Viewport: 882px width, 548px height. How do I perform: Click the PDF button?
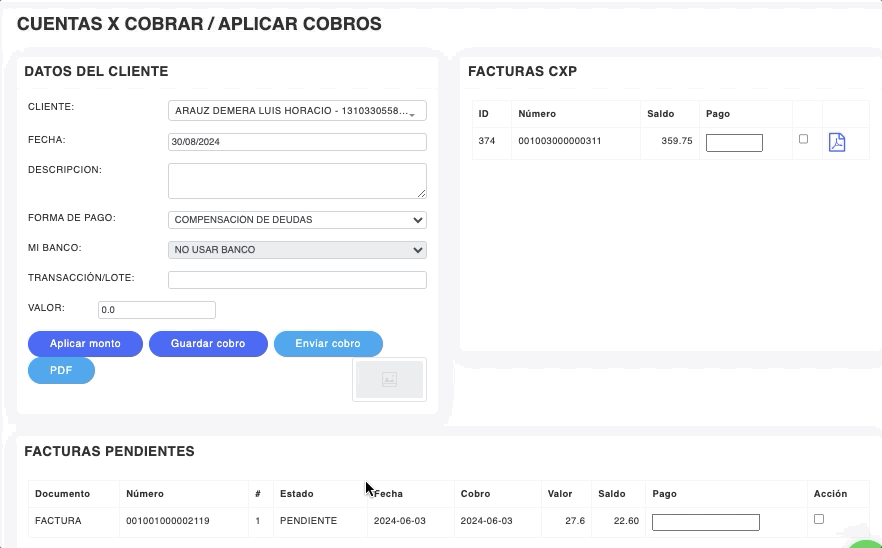61,371
